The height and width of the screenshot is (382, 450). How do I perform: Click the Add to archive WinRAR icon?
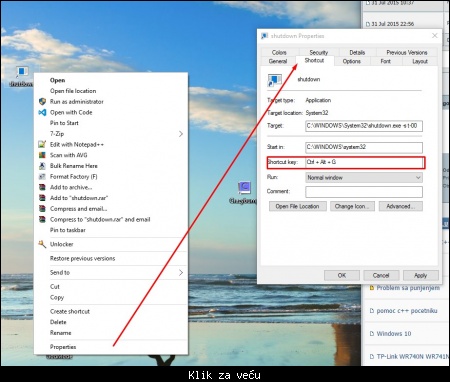coord(42,187)
